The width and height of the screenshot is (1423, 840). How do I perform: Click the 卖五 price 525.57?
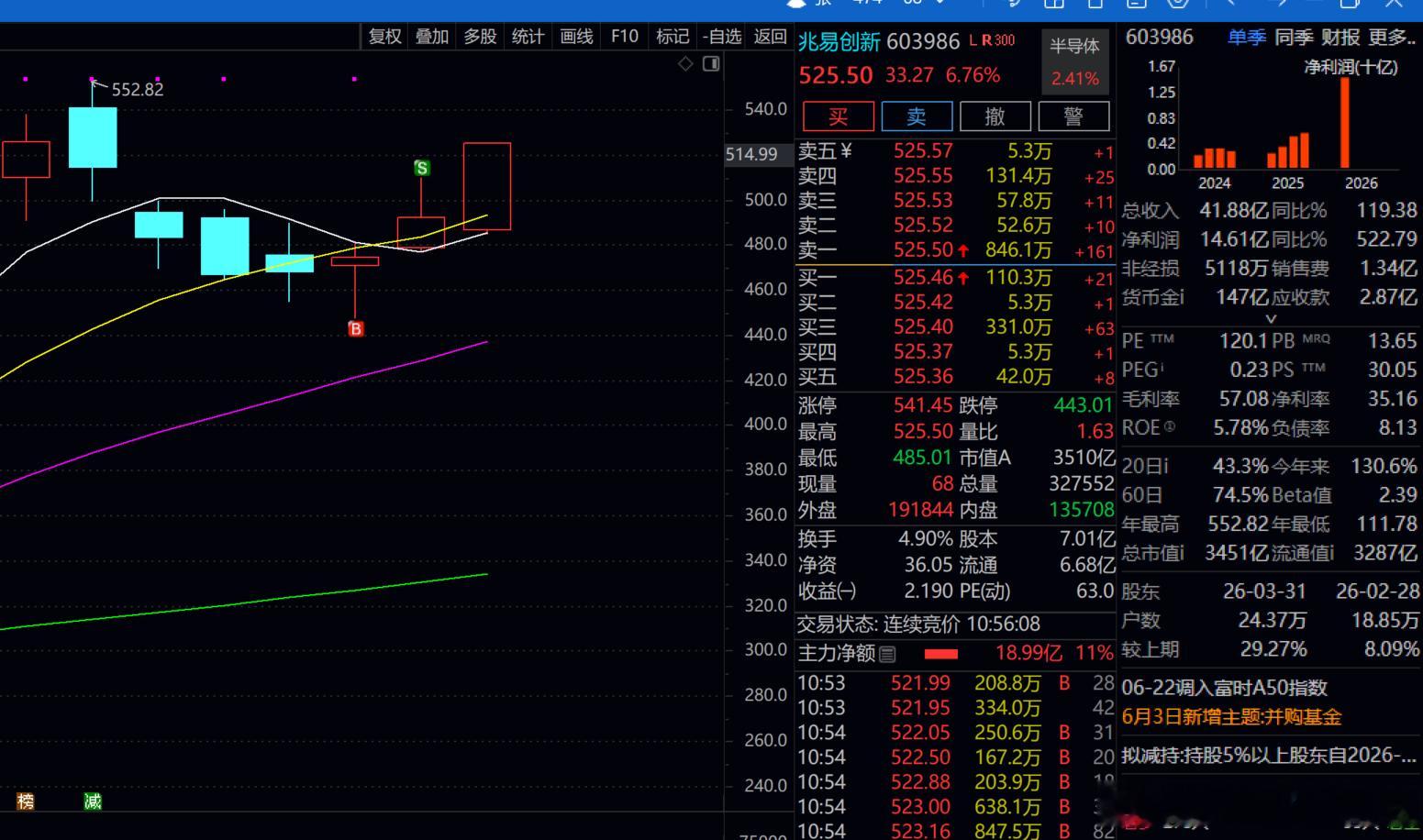point(923,150)
